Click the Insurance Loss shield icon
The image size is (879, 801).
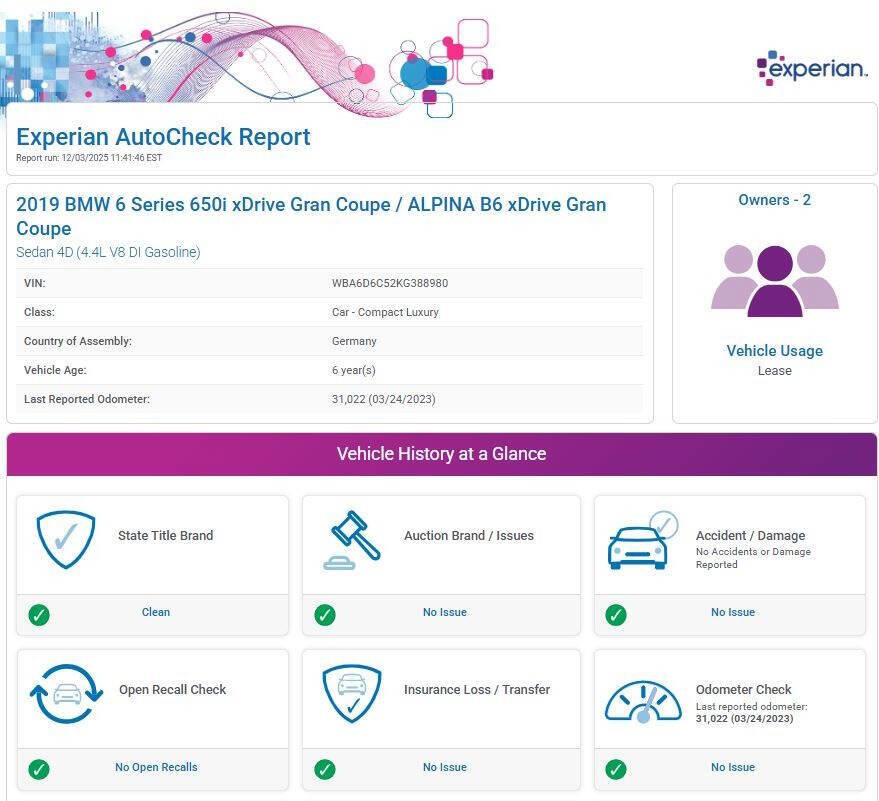coord(352,694)
